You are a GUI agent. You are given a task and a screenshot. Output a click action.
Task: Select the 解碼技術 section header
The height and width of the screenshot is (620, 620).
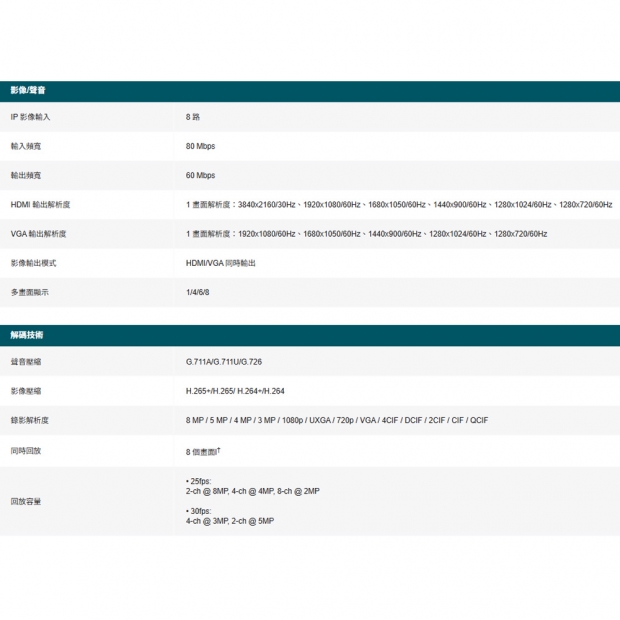pyautogui.click(x=310, y=335)
